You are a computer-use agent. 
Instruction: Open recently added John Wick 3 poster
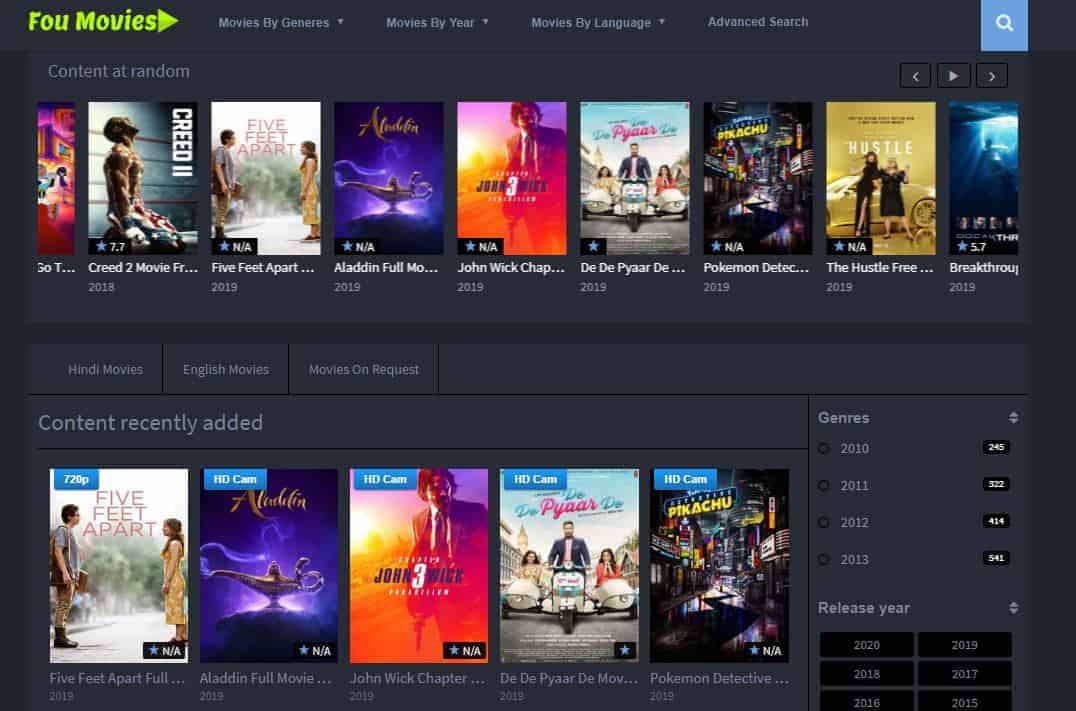pos(419,566)
